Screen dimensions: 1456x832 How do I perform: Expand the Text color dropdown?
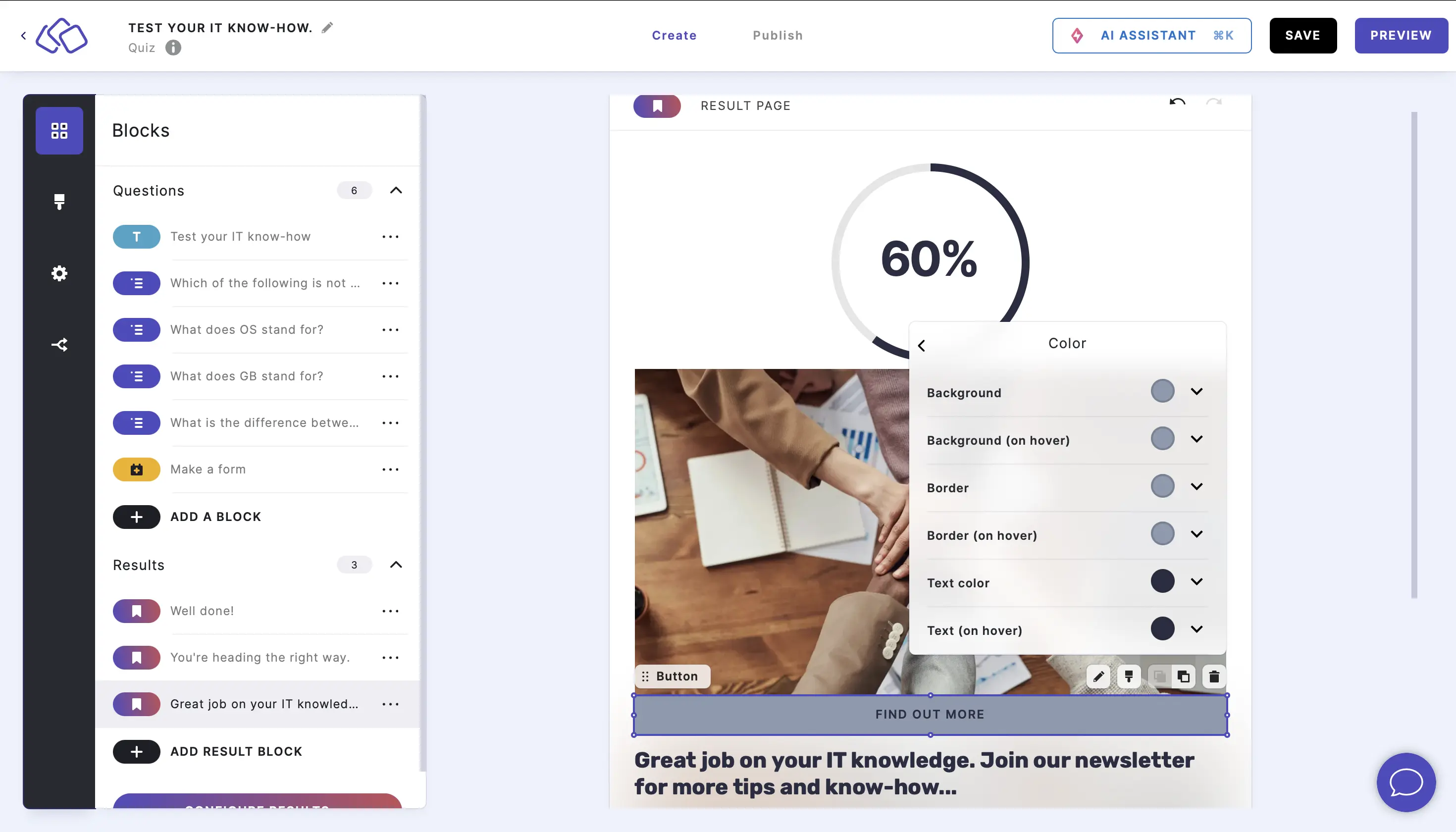click(x=1196, y=581)
